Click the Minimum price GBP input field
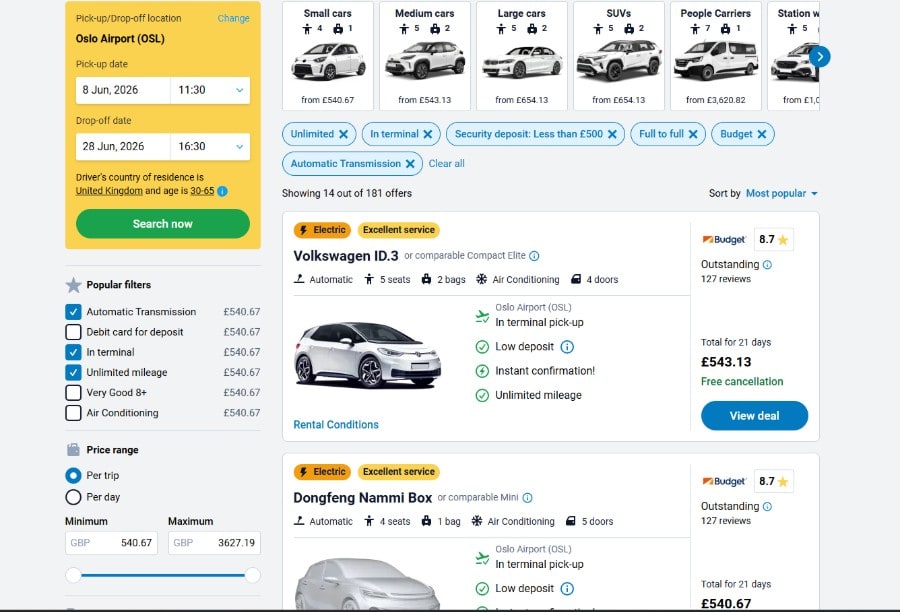The height and width of the screenshot is (612, 900). [111, 543]
